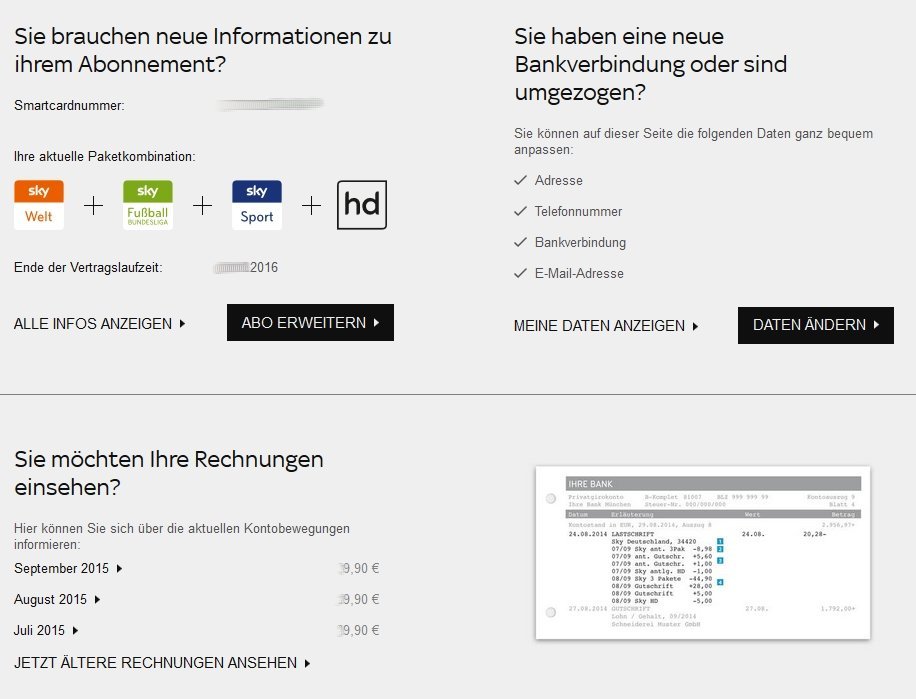Image resolution: width=916 pixels, height=699 pixels.
Task: Click JETZT ÄLTERE RECHNUNGEN ANSEHEN
Action: coord(162,663)
